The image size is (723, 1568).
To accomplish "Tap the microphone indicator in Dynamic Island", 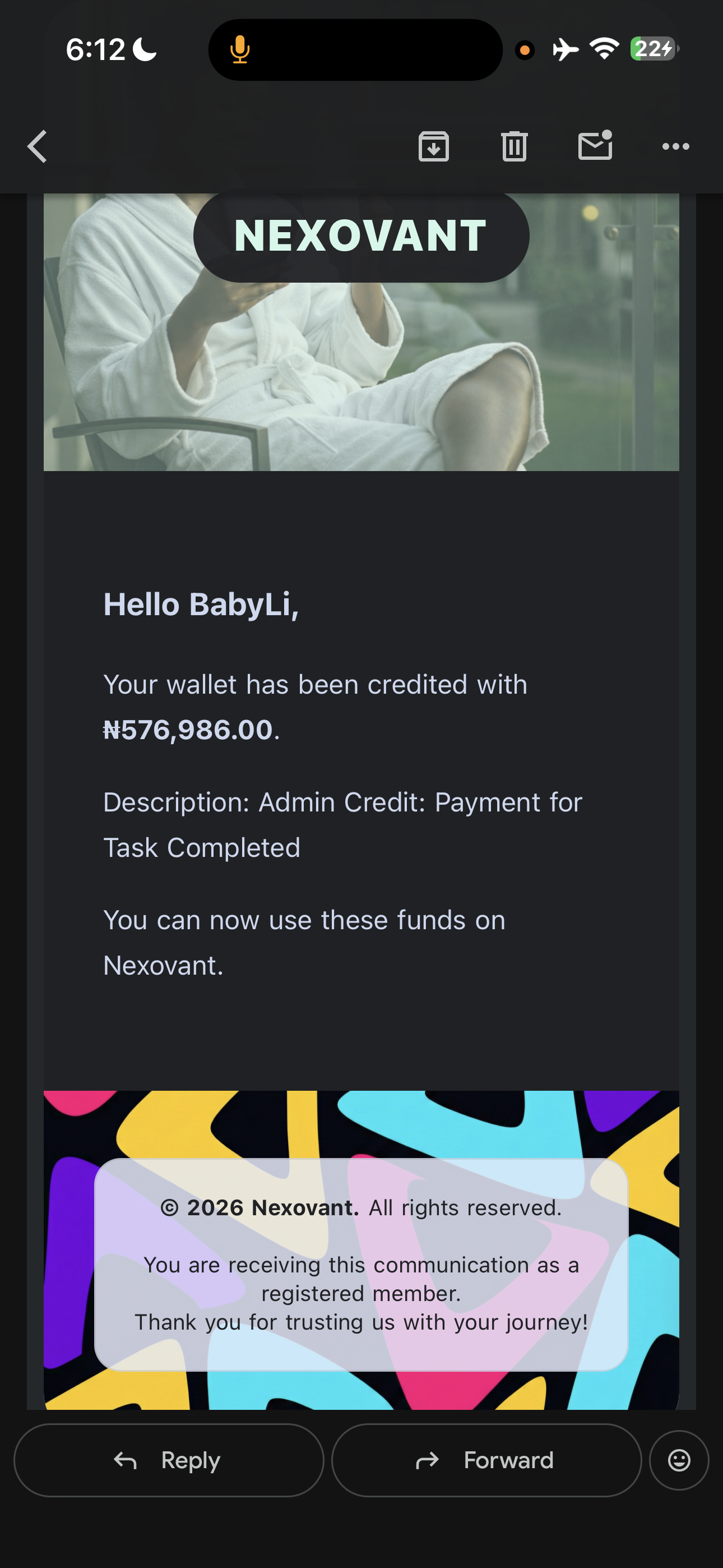I will (240, 49).
